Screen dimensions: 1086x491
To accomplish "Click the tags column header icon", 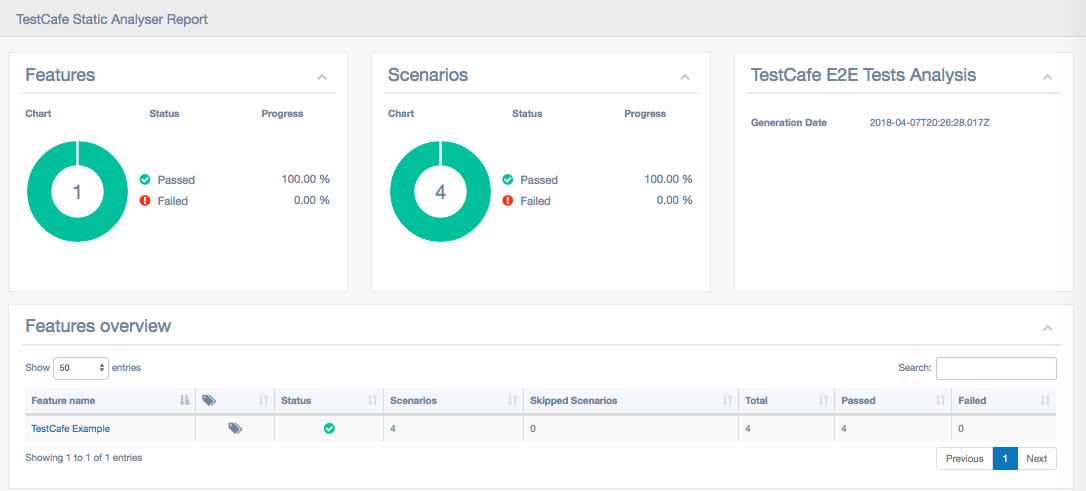I will (209, 400).
